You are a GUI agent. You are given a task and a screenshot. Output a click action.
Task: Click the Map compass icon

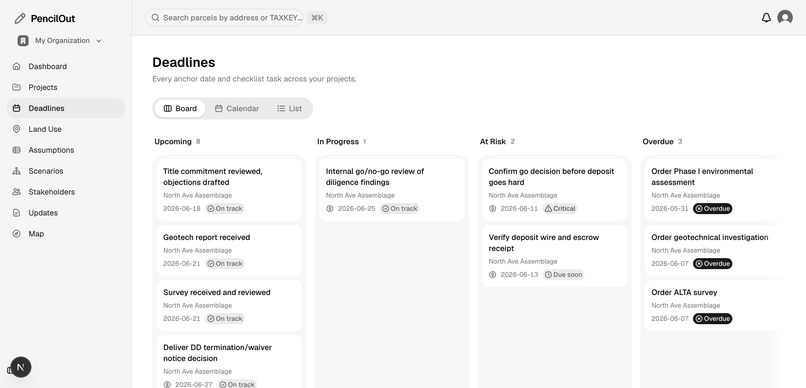(16, 234)
